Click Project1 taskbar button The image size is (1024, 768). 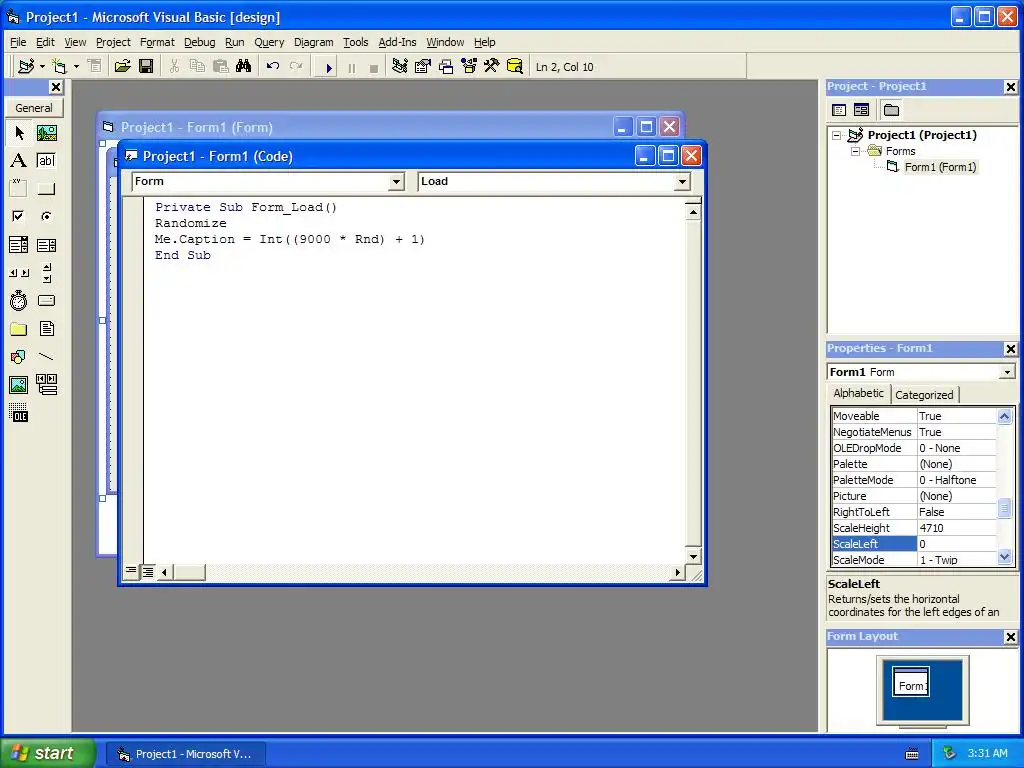185,754
